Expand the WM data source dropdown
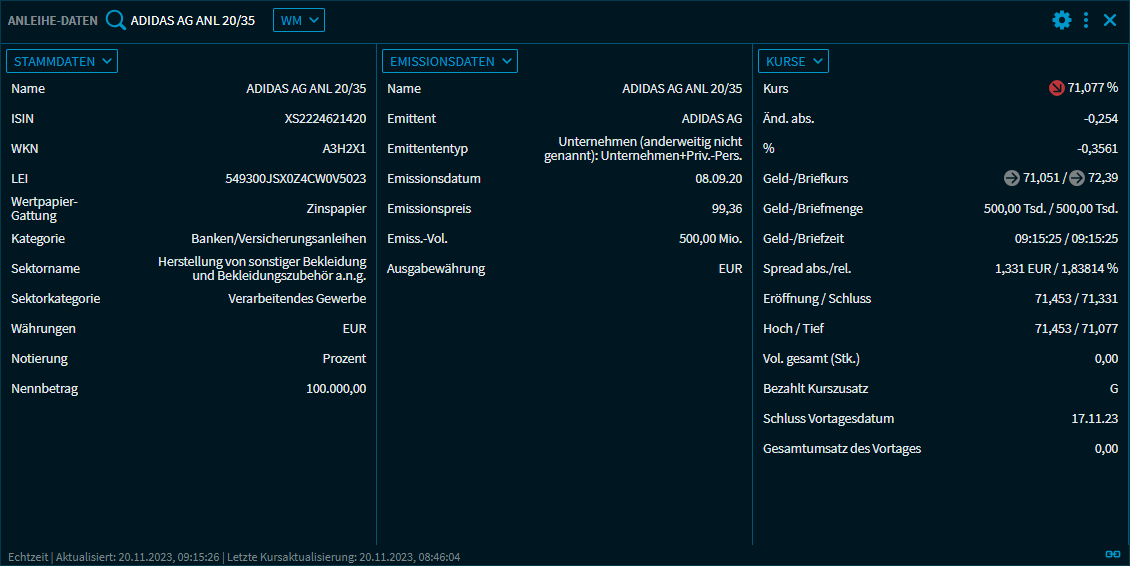This screenshot has height=566, width=1130. (298, 20)
